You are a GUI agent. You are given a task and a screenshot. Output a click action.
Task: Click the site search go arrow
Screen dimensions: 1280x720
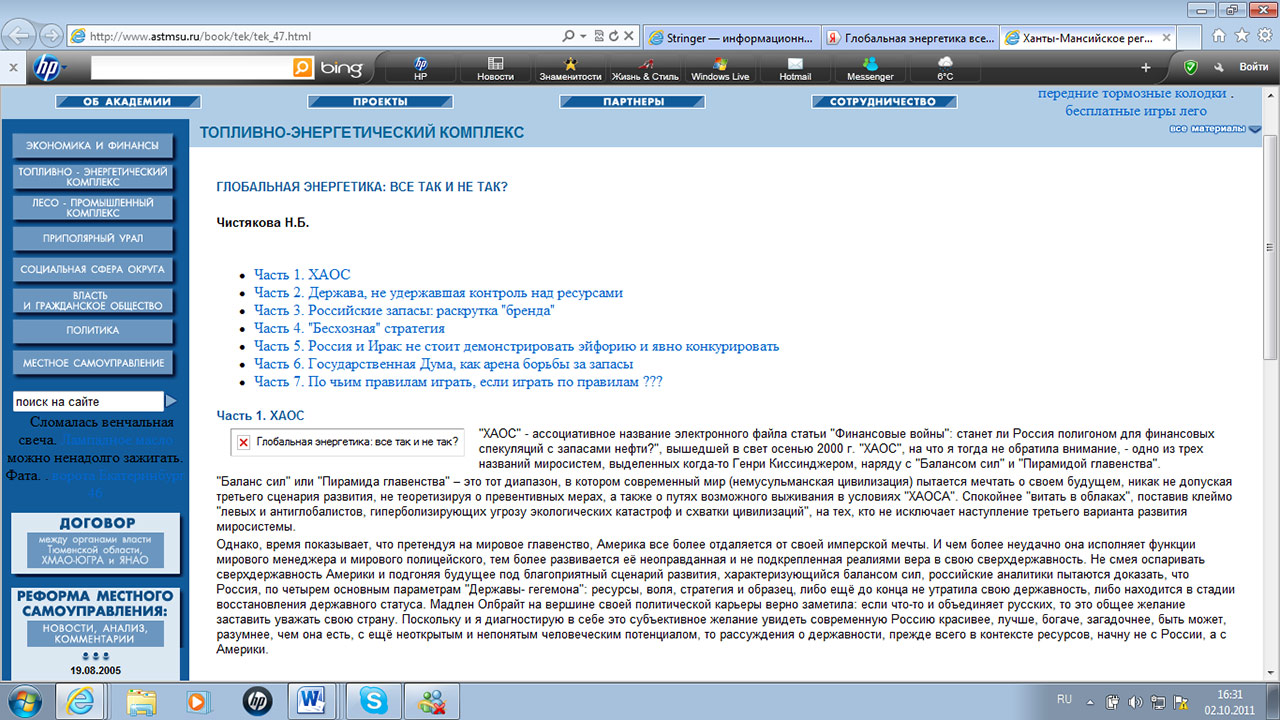click(171, 401)
